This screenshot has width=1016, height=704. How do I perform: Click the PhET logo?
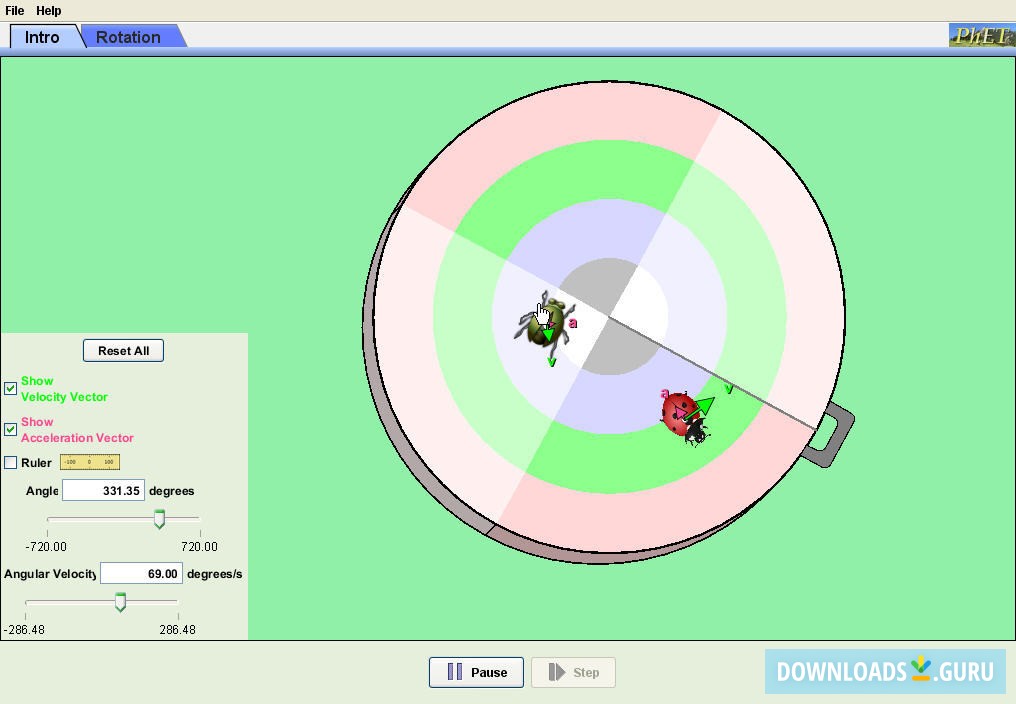[982, 35]
